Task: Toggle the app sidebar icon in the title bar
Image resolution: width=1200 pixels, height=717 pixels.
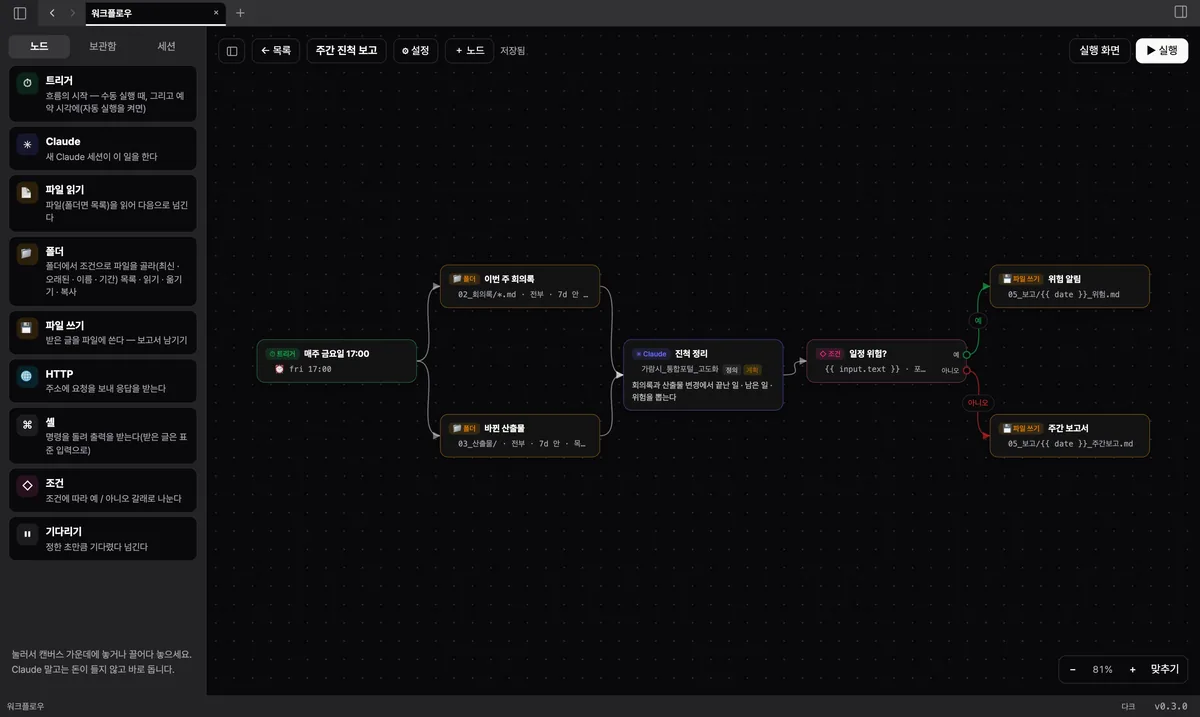Action: pyautogui.click(x=20, y=13)
